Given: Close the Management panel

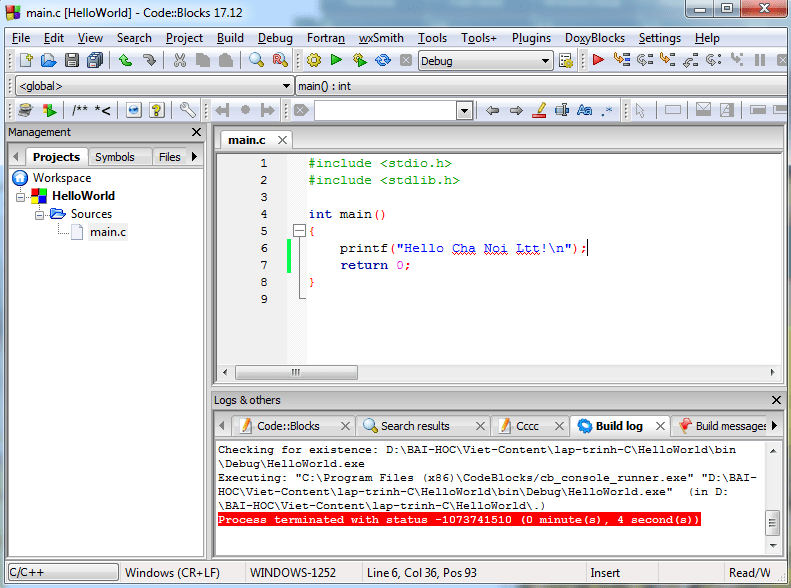Looking at the screenshot, I should pyautogui.click(x=196, y=132).
